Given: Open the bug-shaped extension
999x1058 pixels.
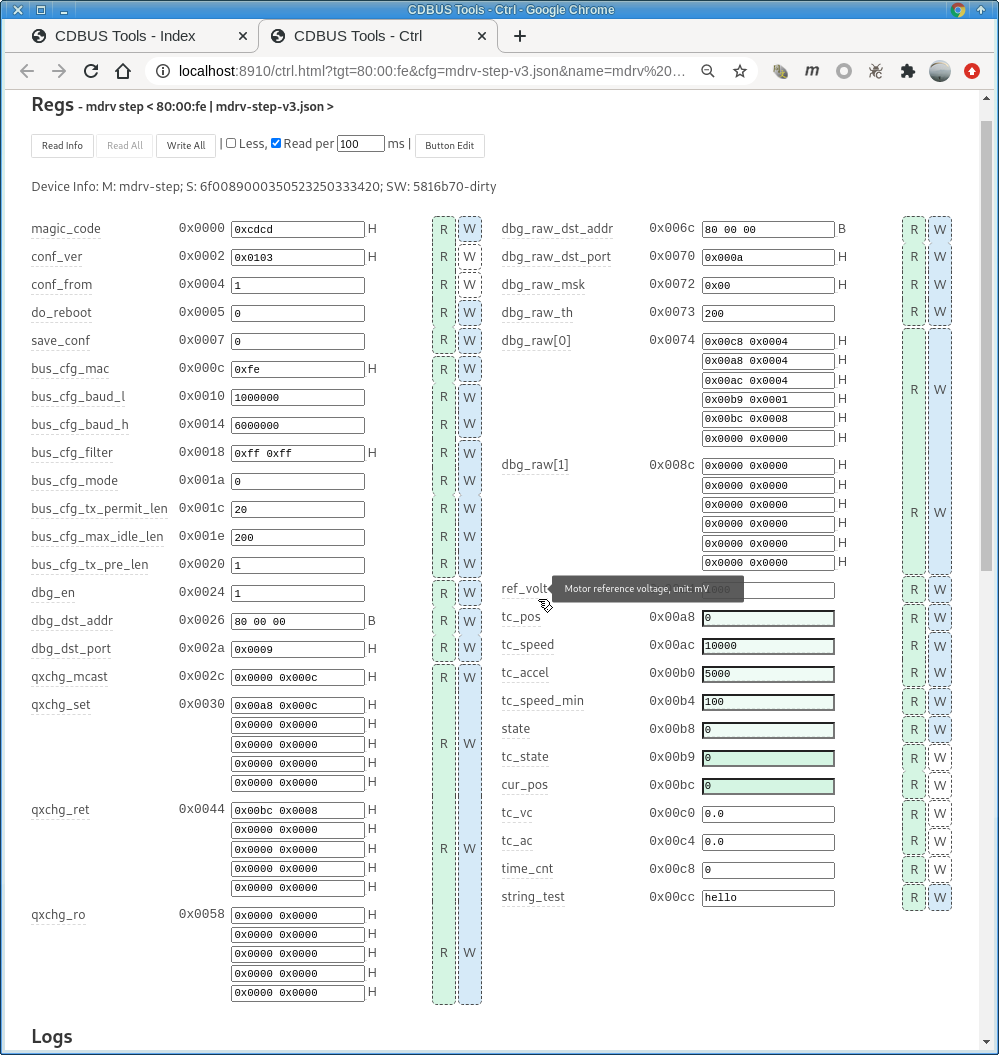Looking at the screenshot, I should (876, 71).
